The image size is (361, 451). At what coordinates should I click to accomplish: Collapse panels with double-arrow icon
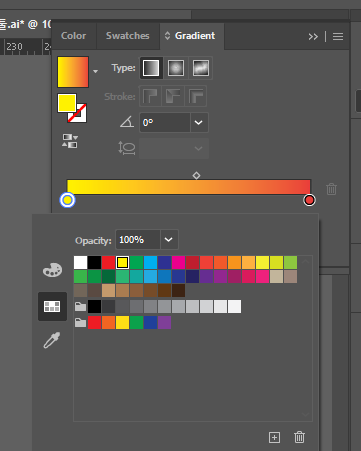(313, 36)
